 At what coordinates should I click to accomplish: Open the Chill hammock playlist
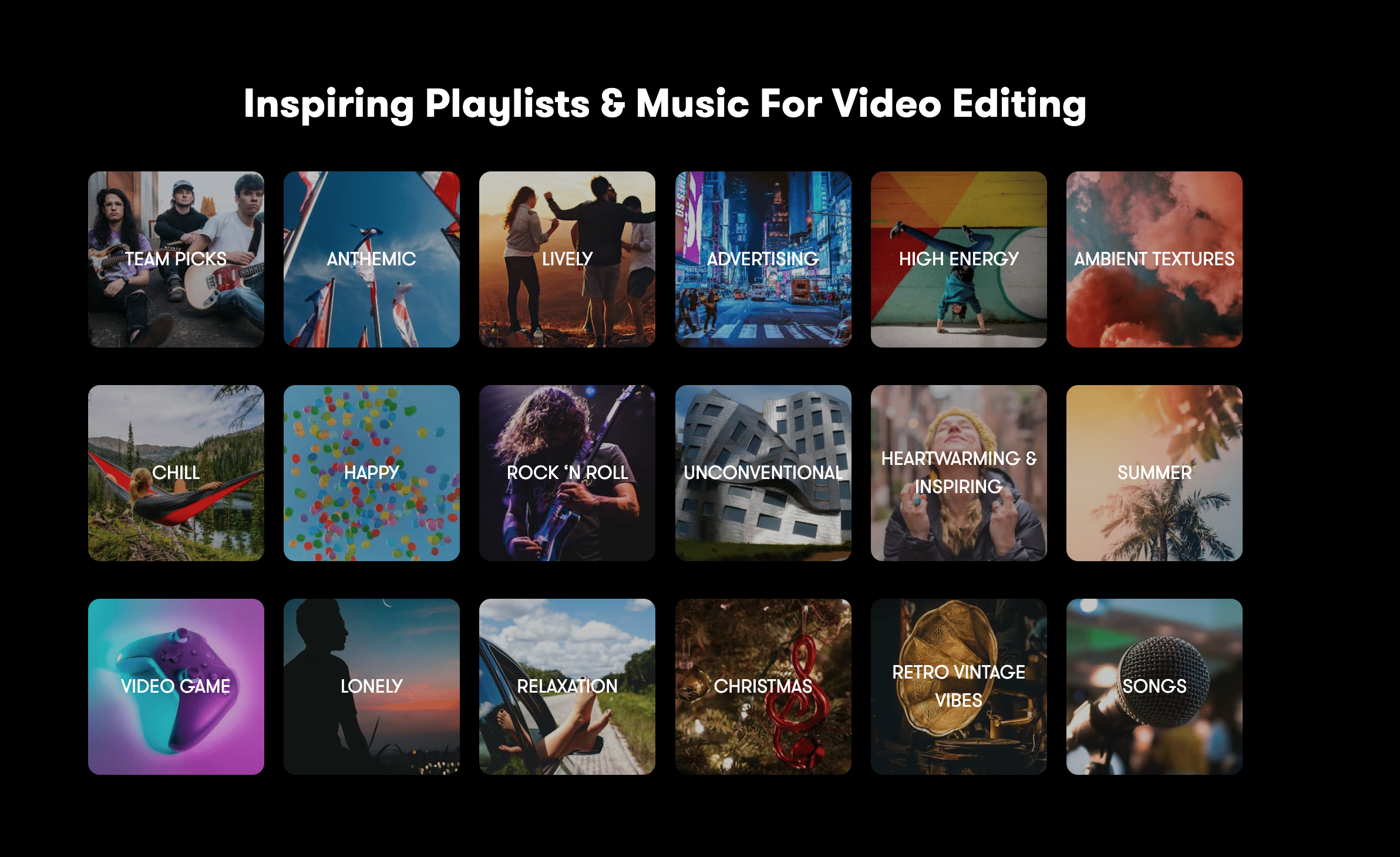(176, 473)
